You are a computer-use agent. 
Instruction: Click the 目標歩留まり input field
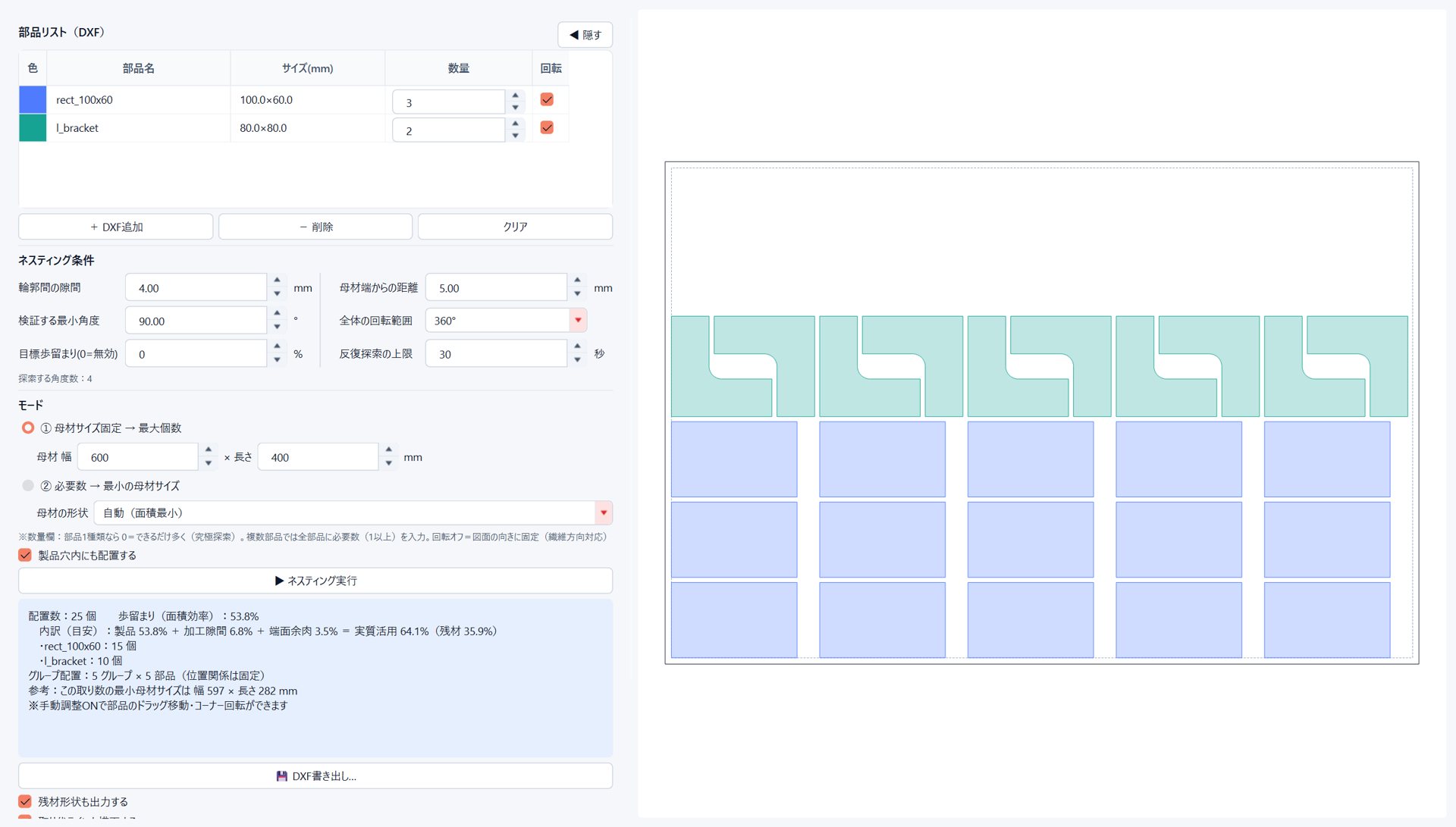pos(196,354)
